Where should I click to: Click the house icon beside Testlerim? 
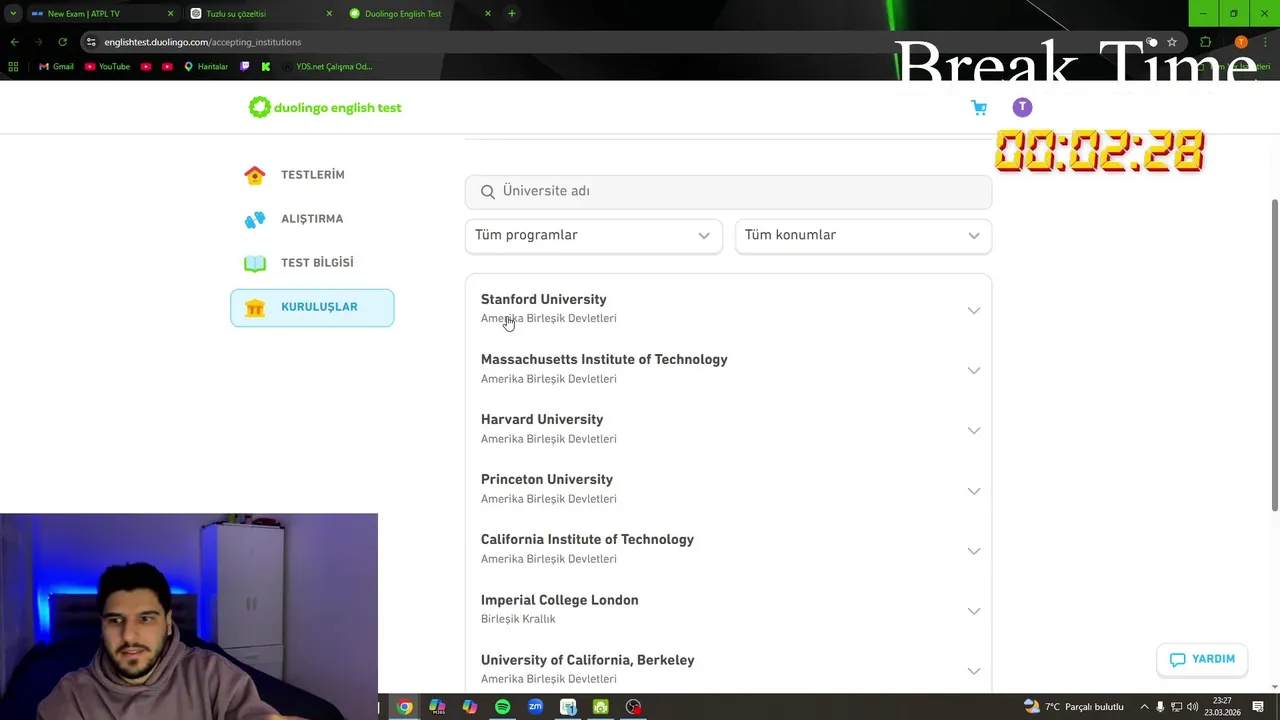255,175
